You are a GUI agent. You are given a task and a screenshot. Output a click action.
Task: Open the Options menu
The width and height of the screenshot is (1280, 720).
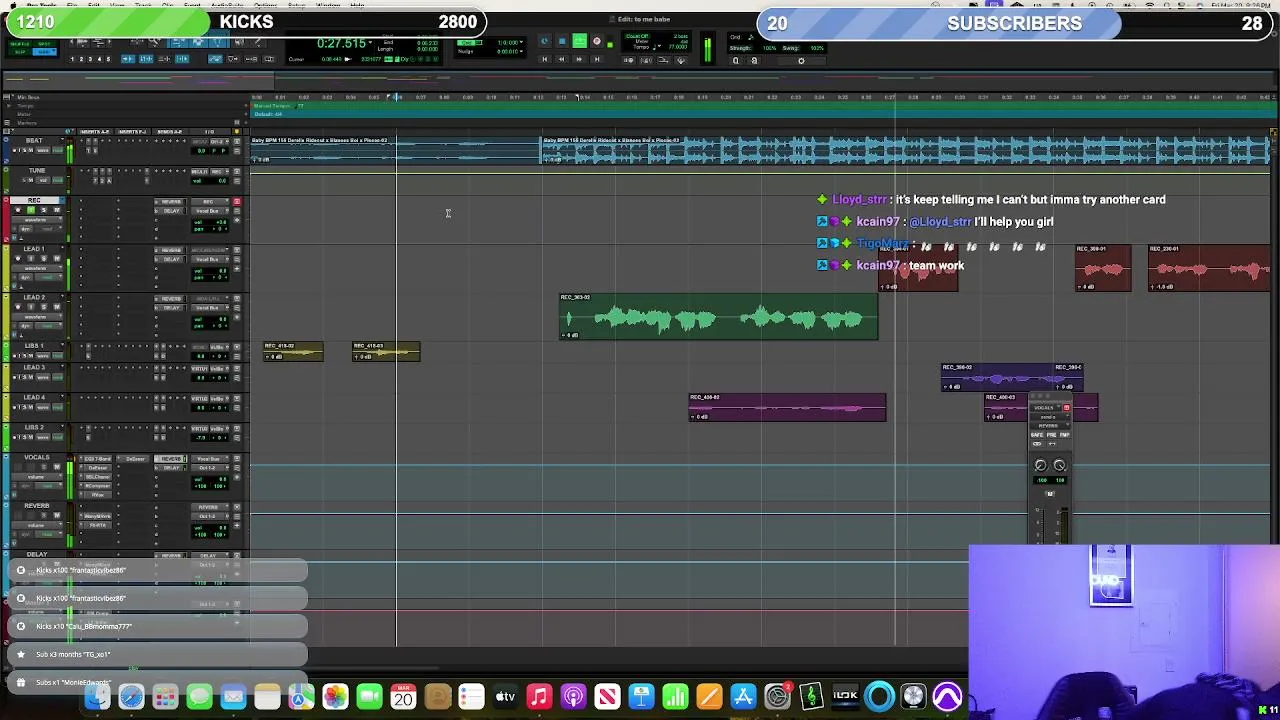coord(266,5)
